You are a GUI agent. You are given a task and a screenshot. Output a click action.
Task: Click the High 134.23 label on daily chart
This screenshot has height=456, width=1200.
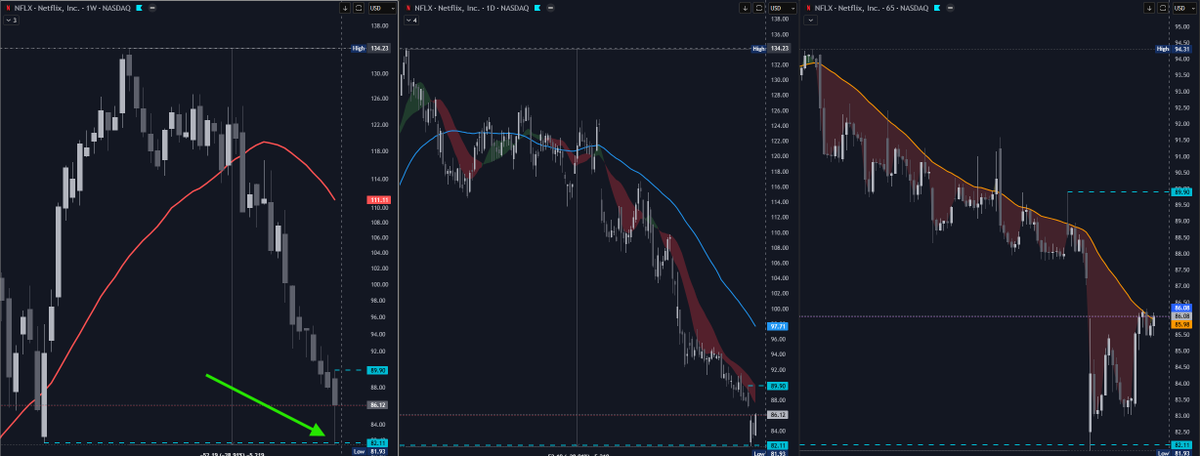click(x=772, y=48)
